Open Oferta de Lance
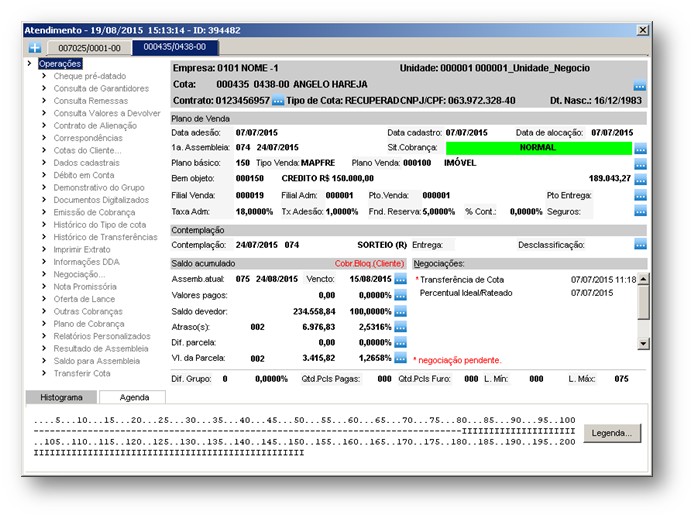695x519 pixels. [84, 299]
